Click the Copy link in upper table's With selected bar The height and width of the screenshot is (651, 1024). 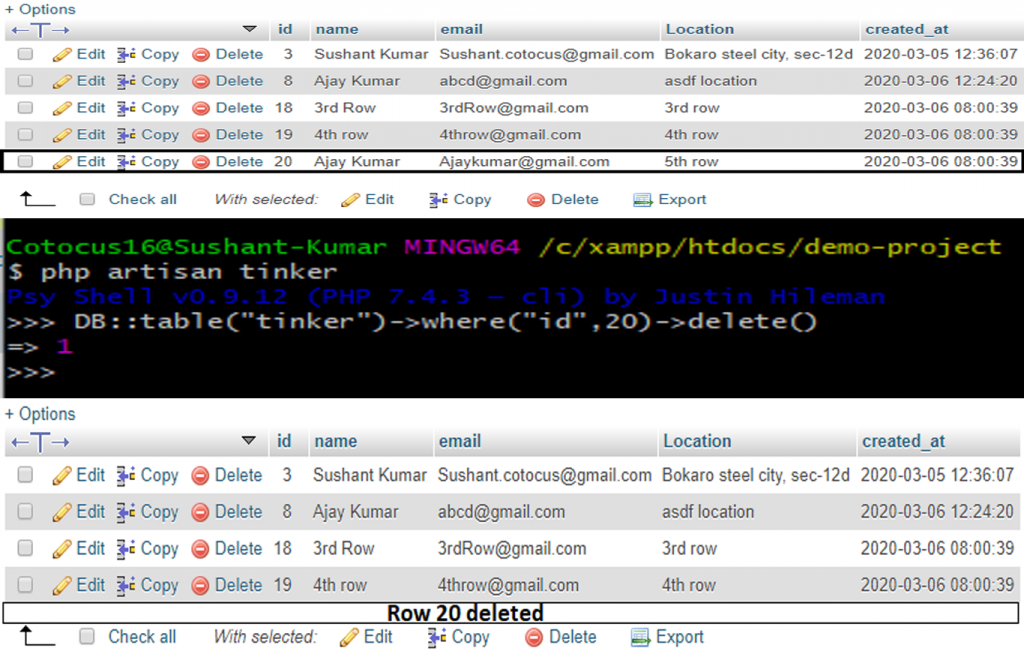click(471, 200)
